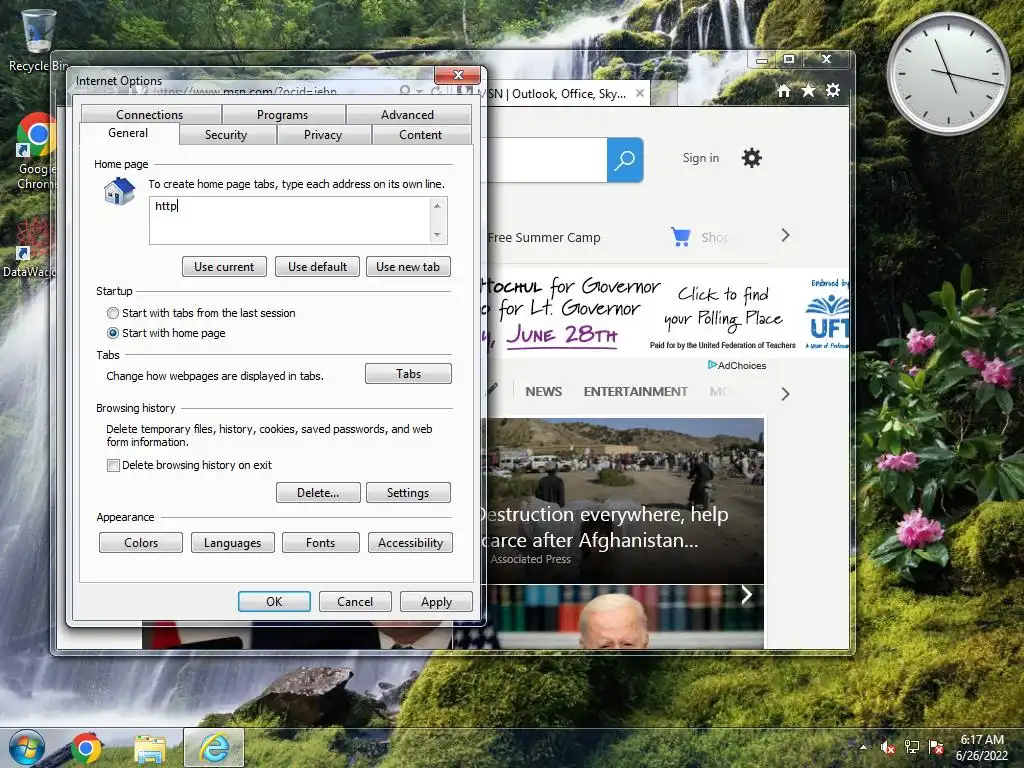The width and height of the screenshot is (1024, 768).
Task: Open the Google Chrome desktop shortcut
Action: point(37,152)
